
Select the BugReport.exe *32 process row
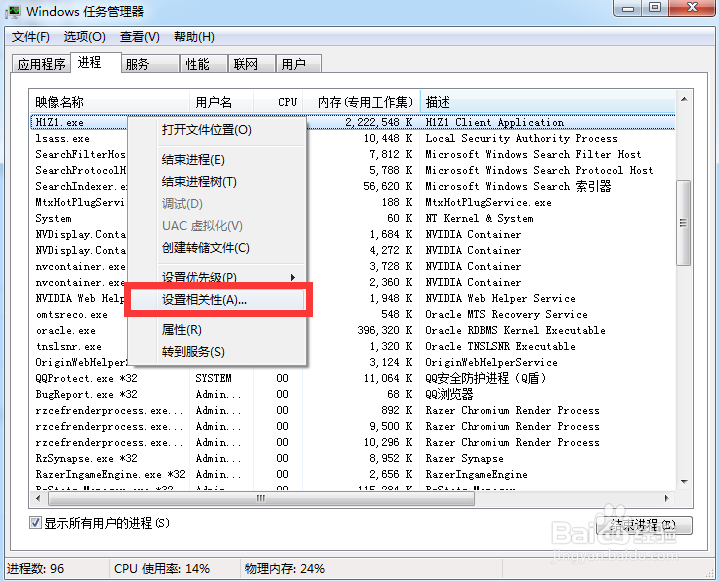pos(353,394)
